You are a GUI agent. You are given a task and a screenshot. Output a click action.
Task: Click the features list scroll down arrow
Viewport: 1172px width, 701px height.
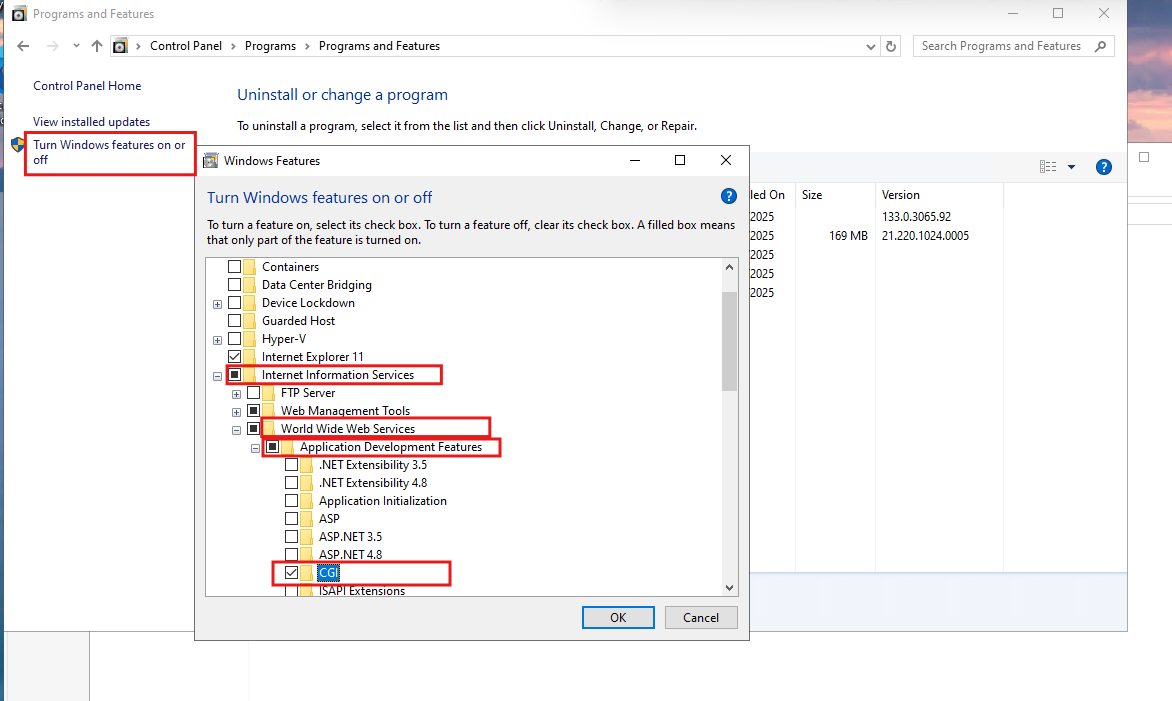pyautogui.click(x=730, y=587)
